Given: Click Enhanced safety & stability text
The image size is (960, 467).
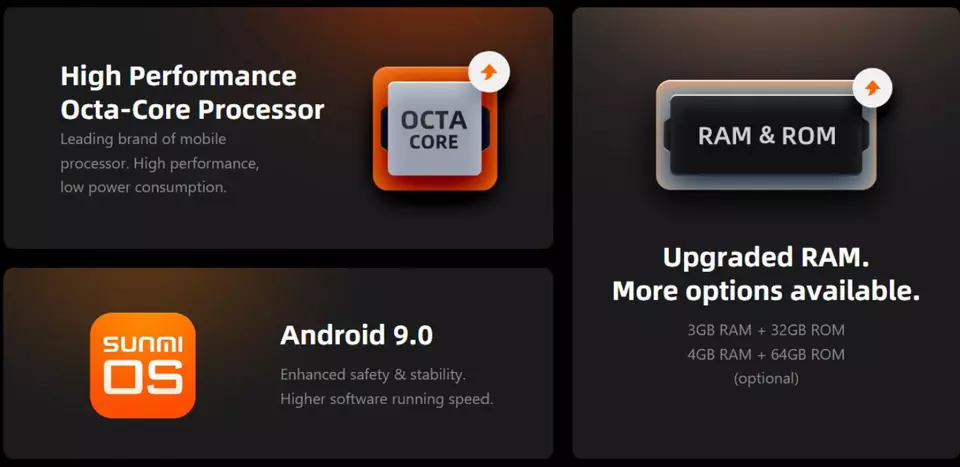Looking at the screenshot, I should click(x=373, y=375).
